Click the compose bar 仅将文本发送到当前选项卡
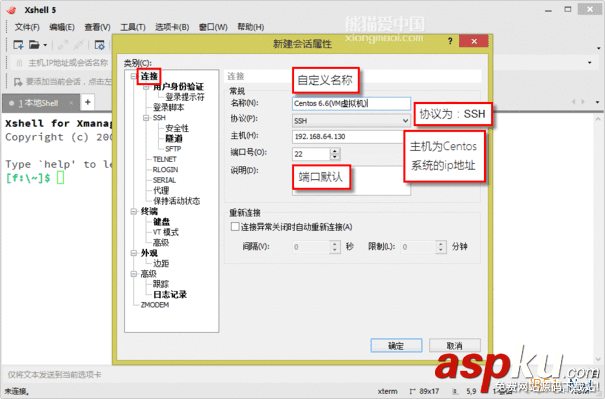 (54, 375)
